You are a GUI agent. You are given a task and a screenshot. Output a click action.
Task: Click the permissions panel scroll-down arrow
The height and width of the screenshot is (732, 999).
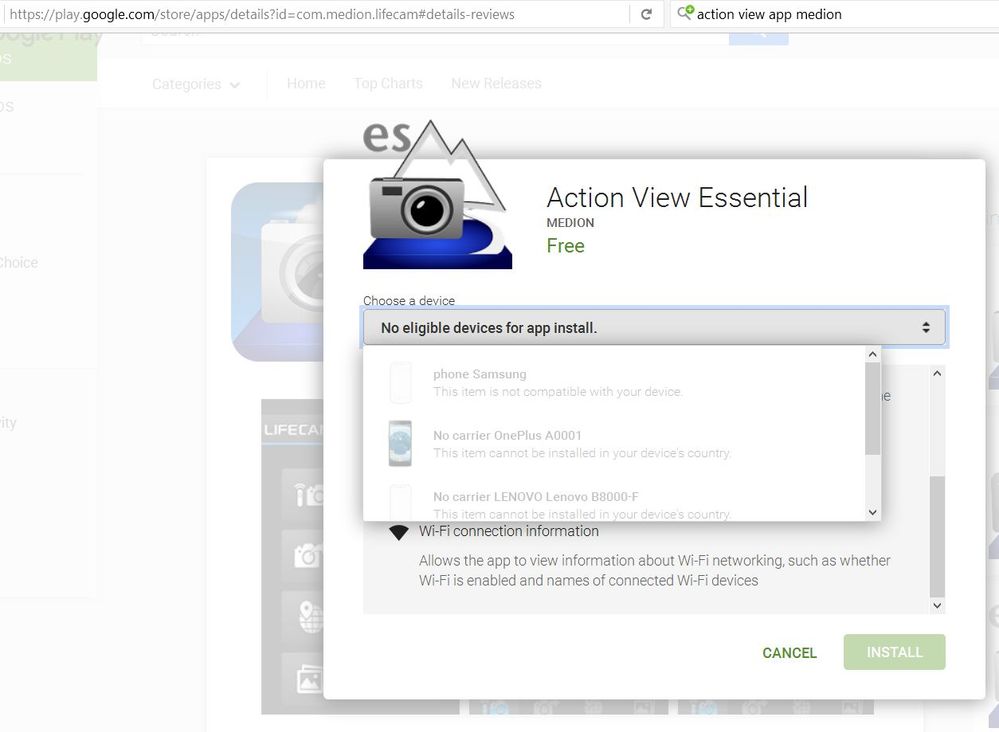click(937, 605)
